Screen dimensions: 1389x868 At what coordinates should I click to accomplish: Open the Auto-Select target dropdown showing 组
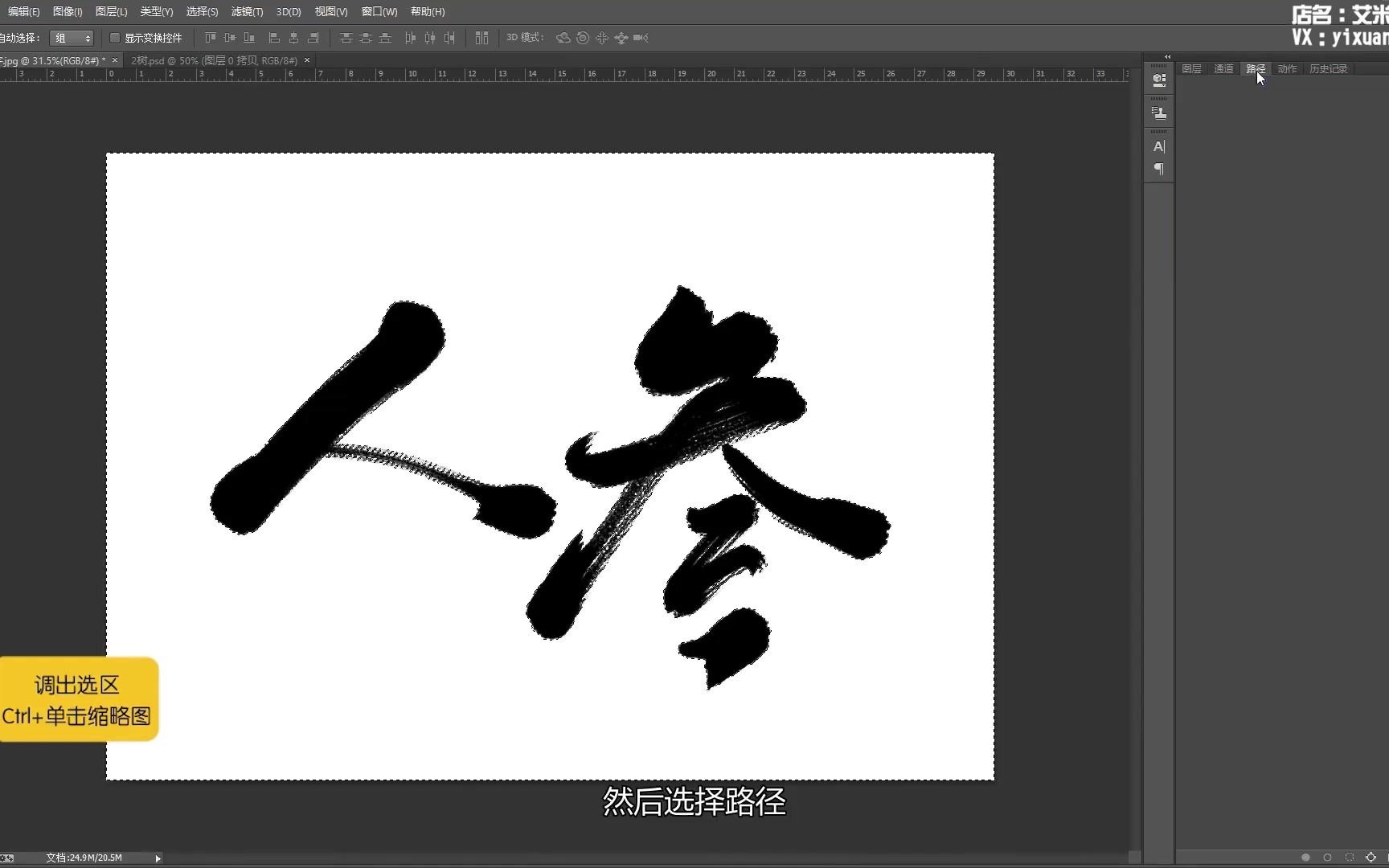[x=72, y=38]
